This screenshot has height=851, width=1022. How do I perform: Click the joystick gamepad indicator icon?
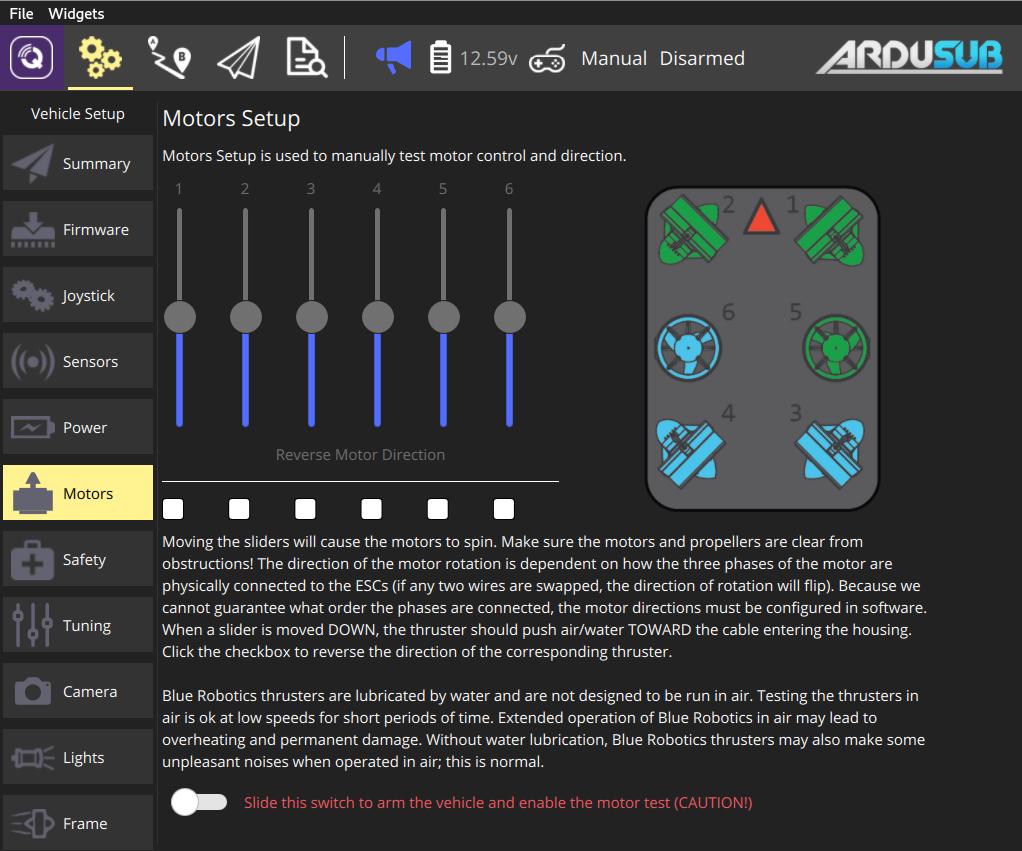coord(547,59)
